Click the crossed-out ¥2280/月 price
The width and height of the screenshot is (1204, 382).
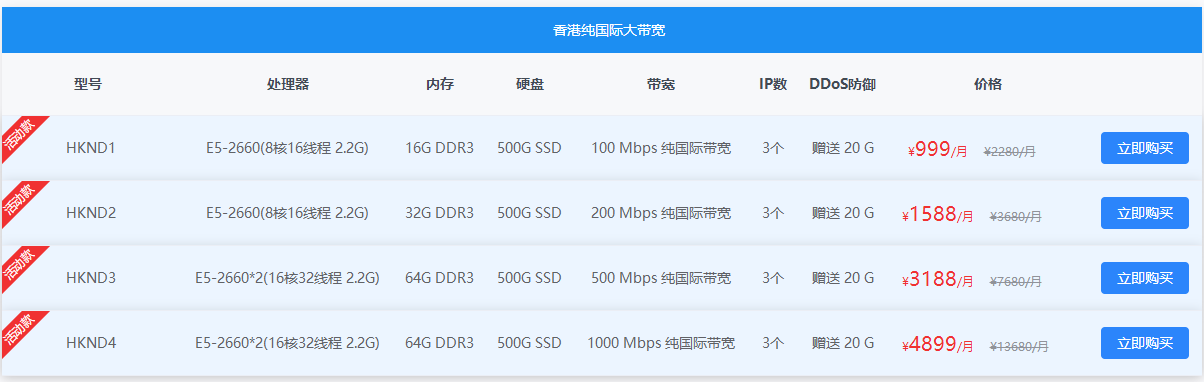[1010, 152]
